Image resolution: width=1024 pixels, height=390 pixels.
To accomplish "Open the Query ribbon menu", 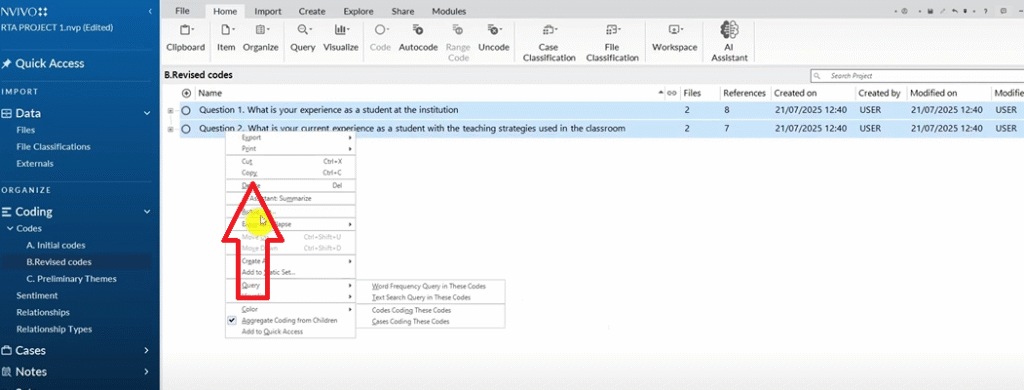I will (x=303, y=39).
